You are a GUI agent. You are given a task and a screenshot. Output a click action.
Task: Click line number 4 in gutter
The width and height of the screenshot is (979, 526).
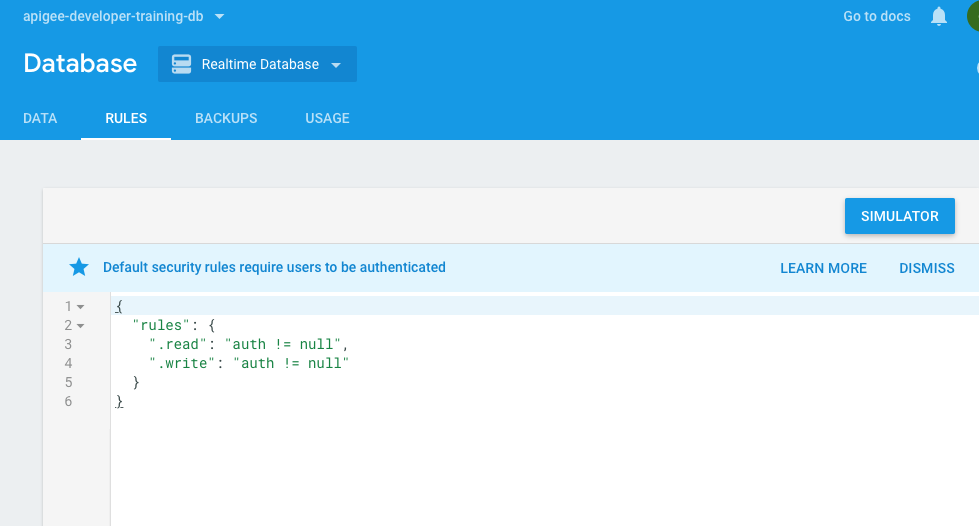(68, 363)
